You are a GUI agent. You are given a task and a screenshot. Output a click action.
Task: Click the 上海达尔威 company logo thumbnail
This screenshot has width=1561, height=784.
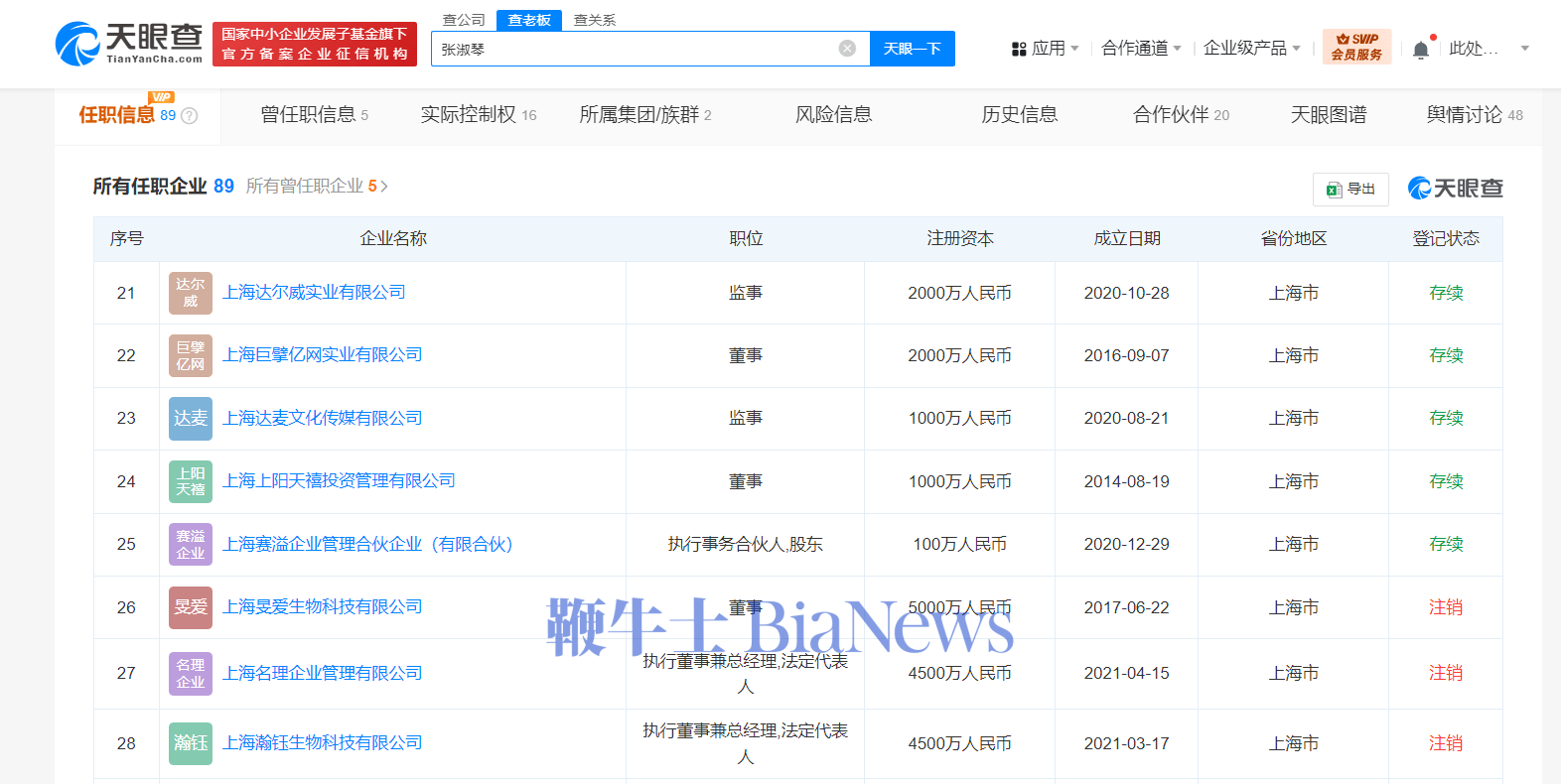click(190, 293)
